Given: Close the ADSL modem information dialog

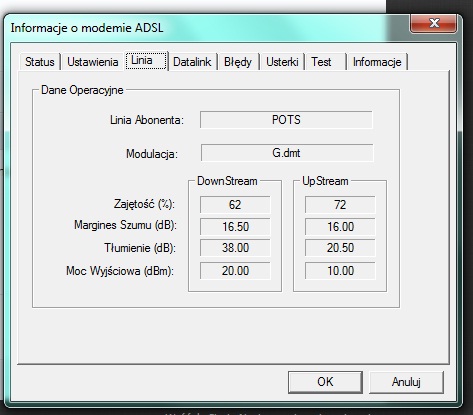Looking at the screenshot, I should [x=433, y=23].
